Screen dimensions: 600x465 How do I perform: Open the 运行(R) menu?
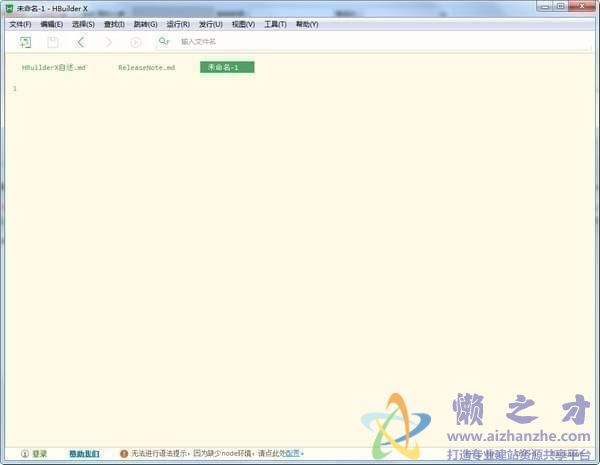pyautogui.click(x=178, y=24)
